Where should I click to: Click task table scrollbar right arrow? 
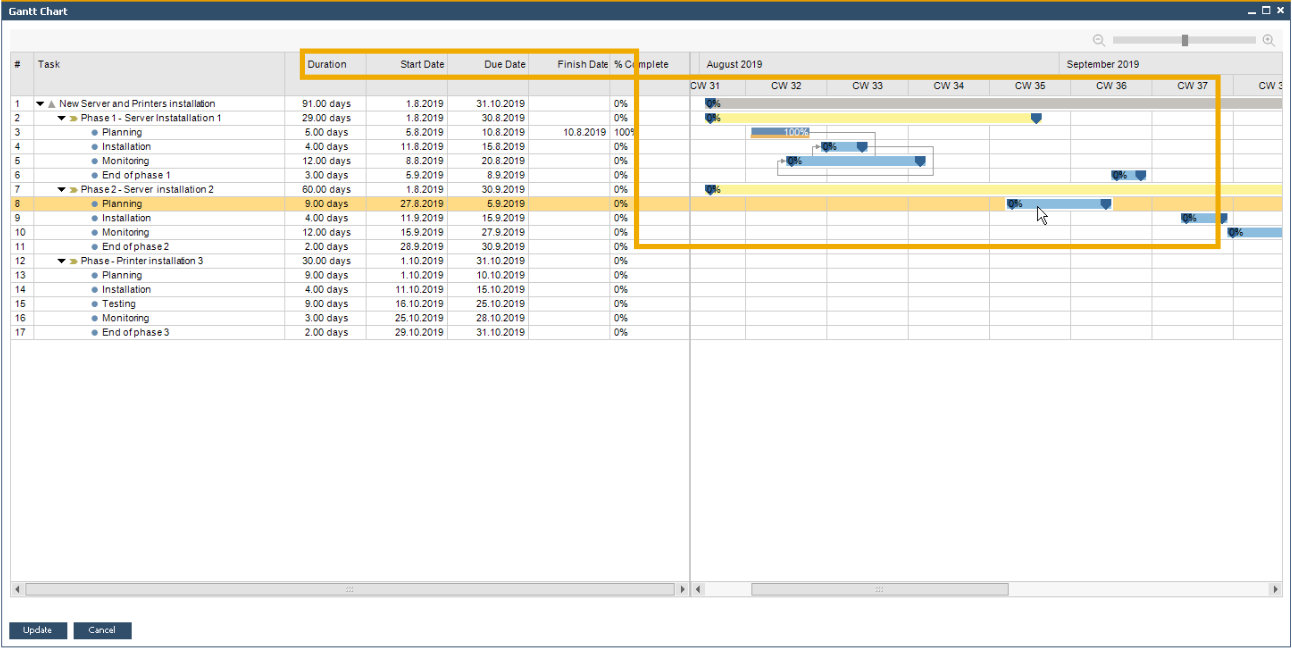[683, 590]
